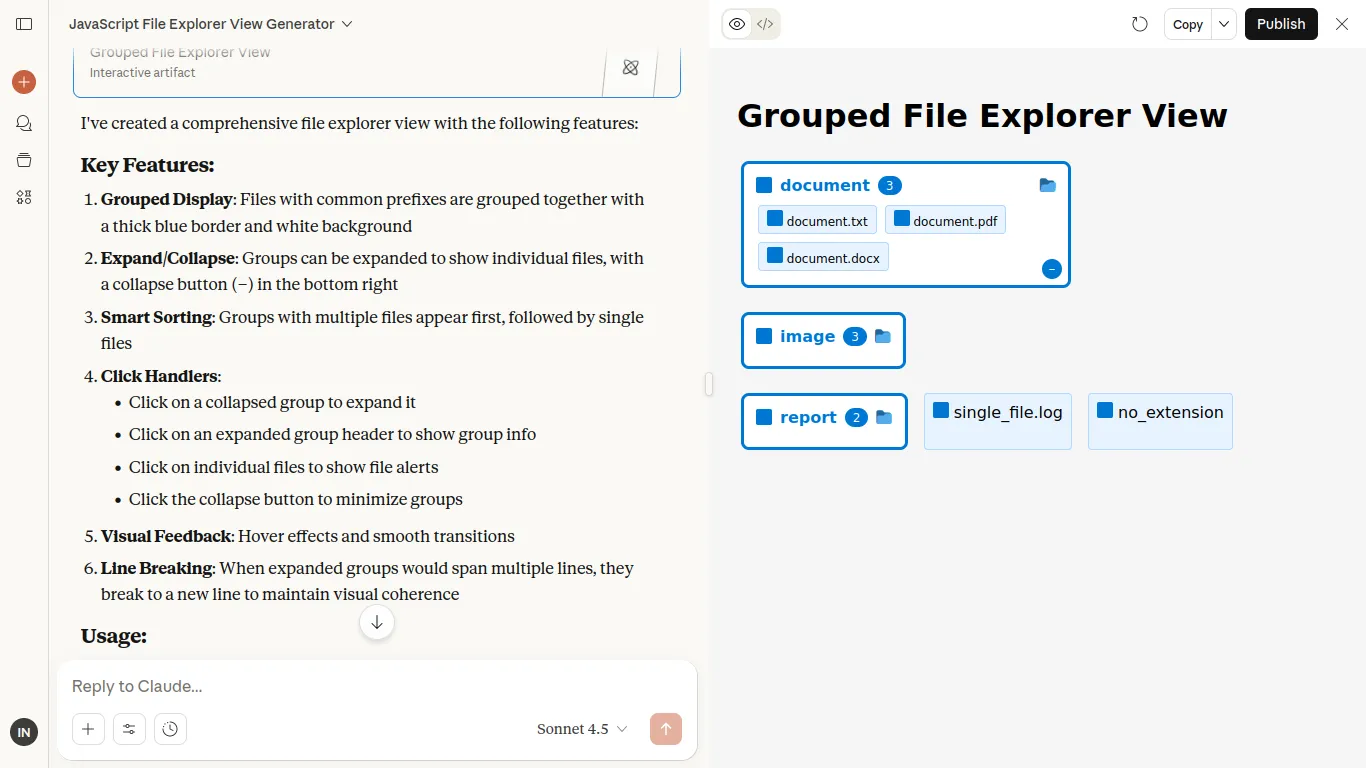Open the Copy options dropdown arrow
This screenshot has height=768, width=1366.
(1224, 24)
